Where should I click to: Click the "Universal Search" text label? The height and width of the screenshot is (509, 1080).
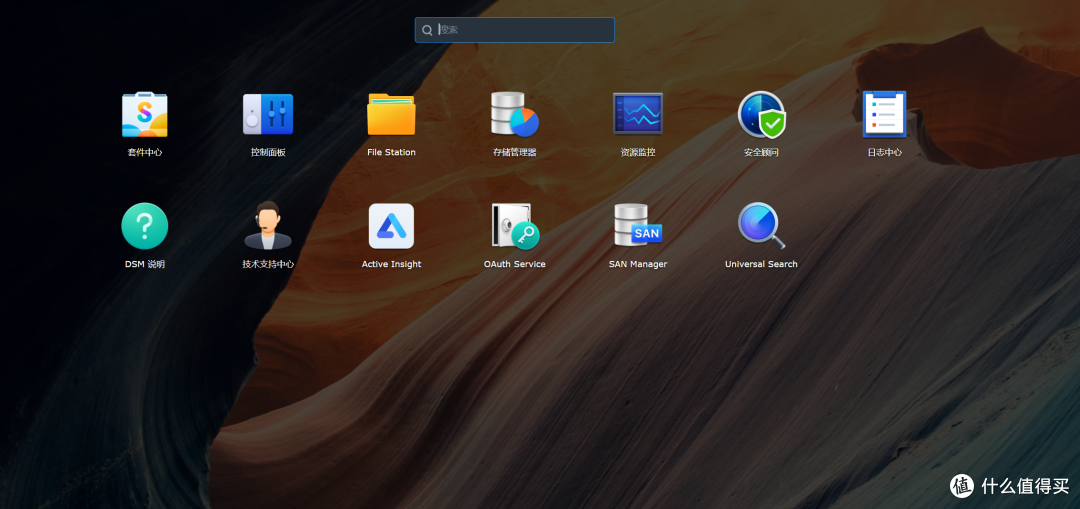(x=761, y=264)
